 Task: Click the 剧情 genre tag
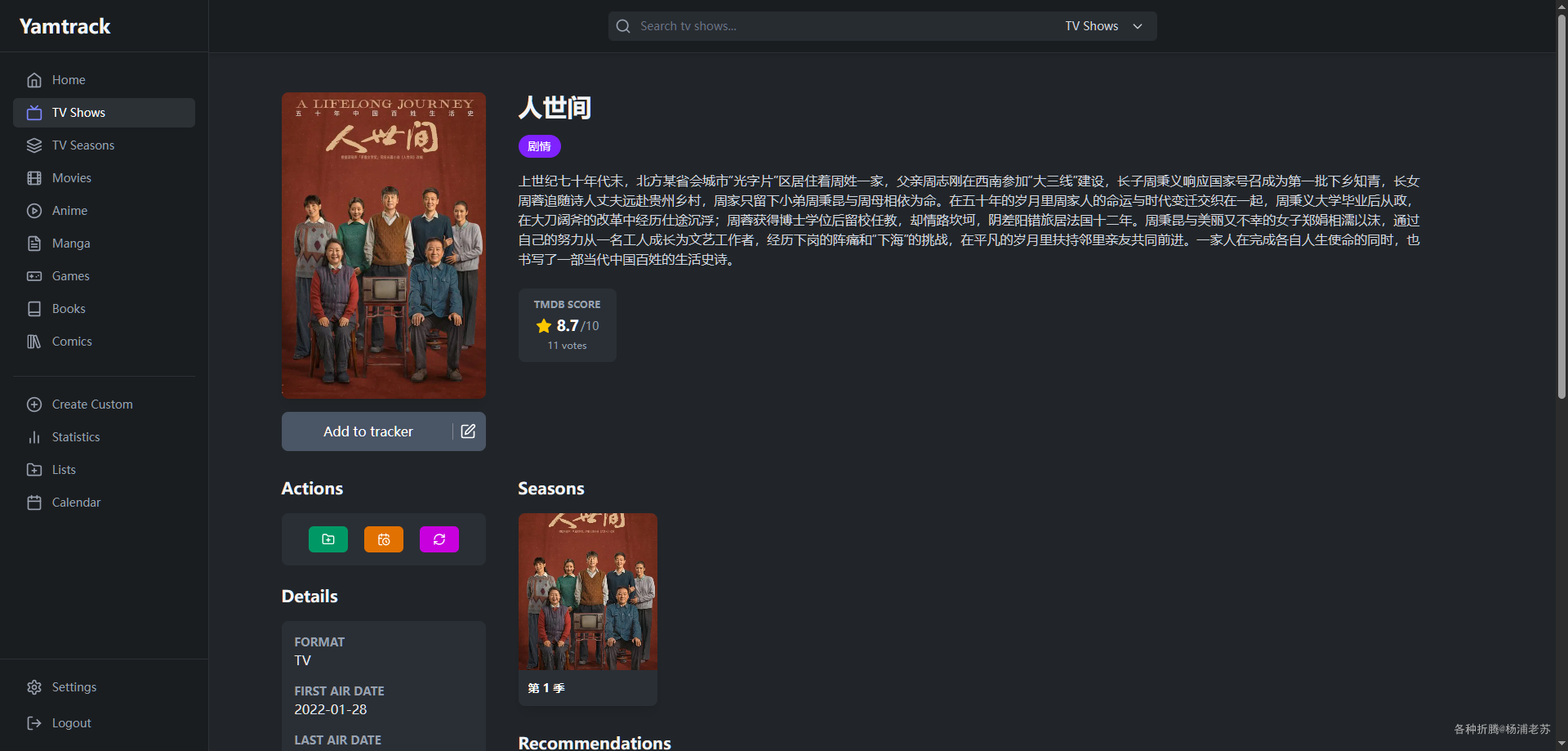(540, 146)
